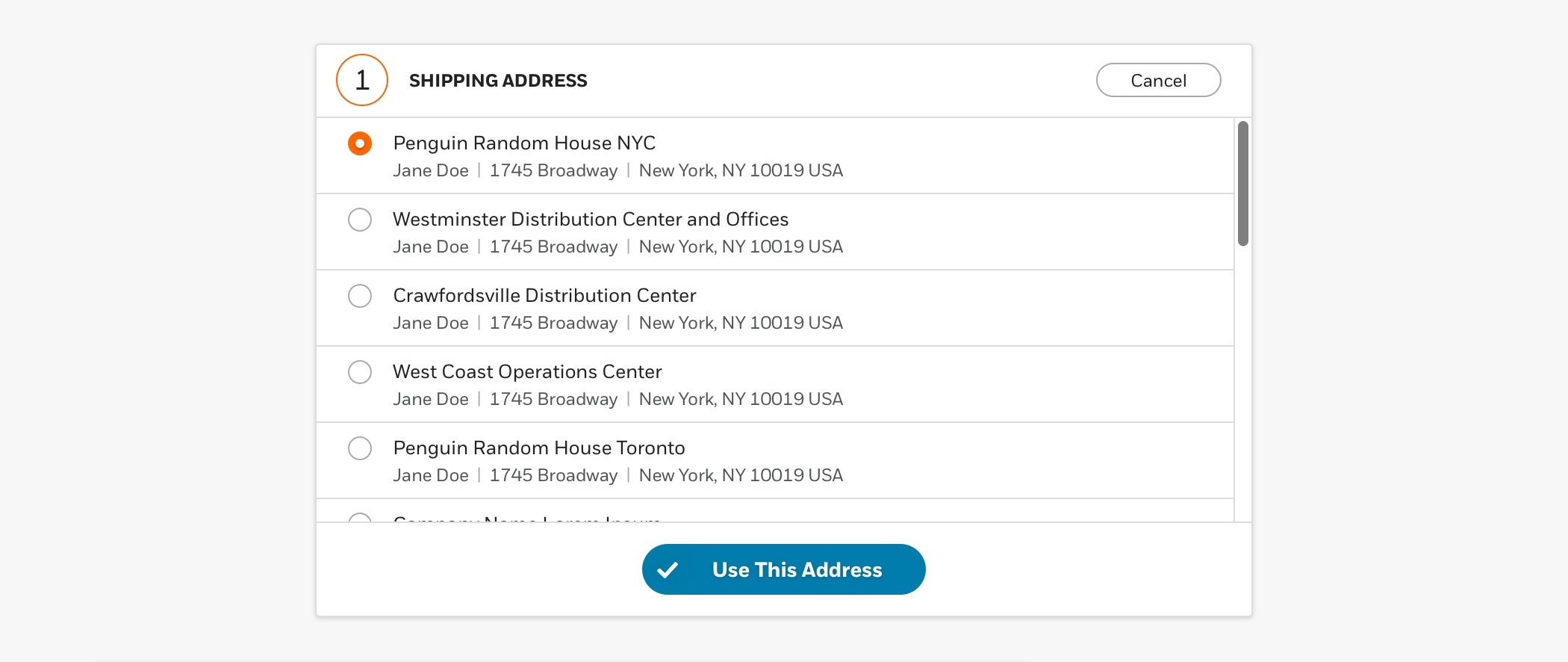Select the Penguin Random House NYC radio button
Viewport: 1568px width, 662px height.
(x=360, y=143)
